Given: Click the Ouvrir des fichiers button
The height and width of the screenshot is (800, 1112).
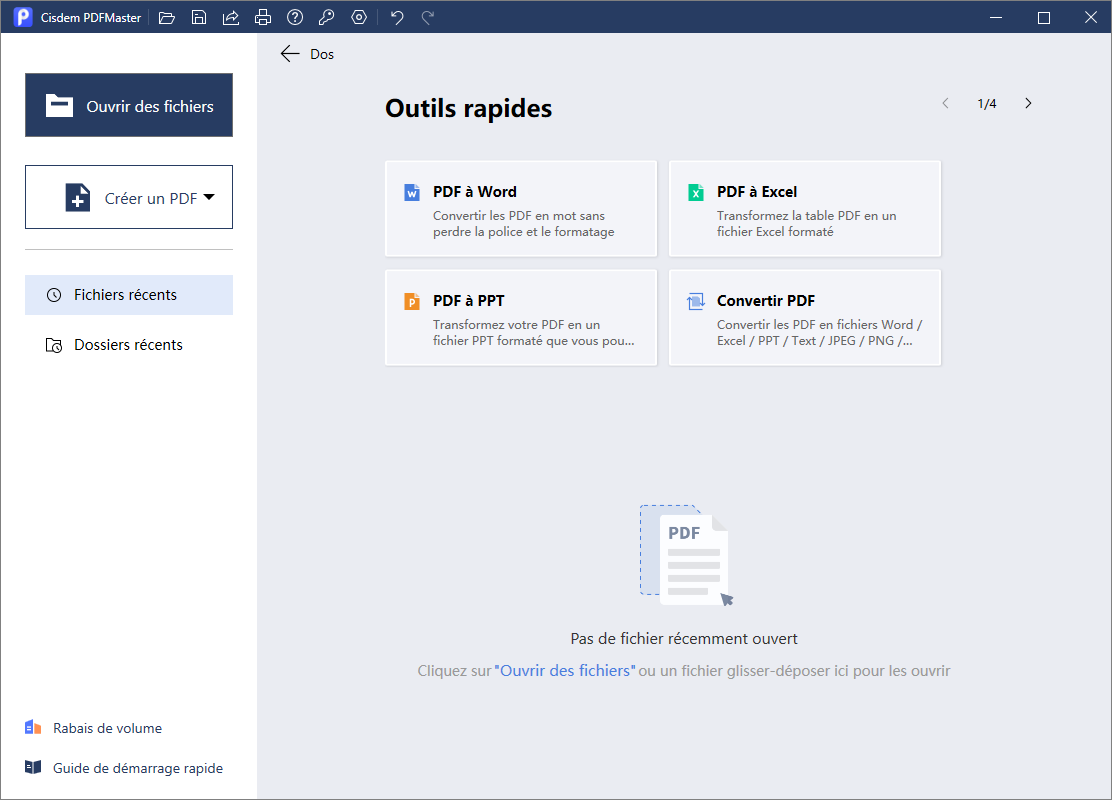Looking at the screenshot, I should point(129,105).
